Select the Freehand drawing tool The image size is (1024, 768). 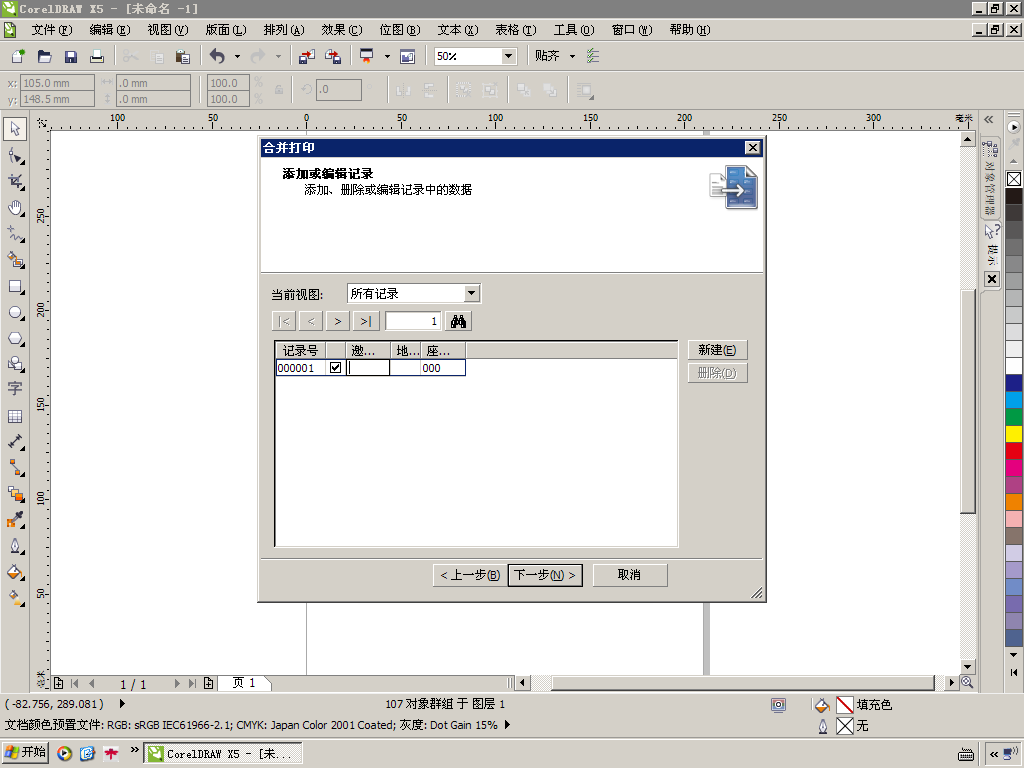click(x=15, y=234)
